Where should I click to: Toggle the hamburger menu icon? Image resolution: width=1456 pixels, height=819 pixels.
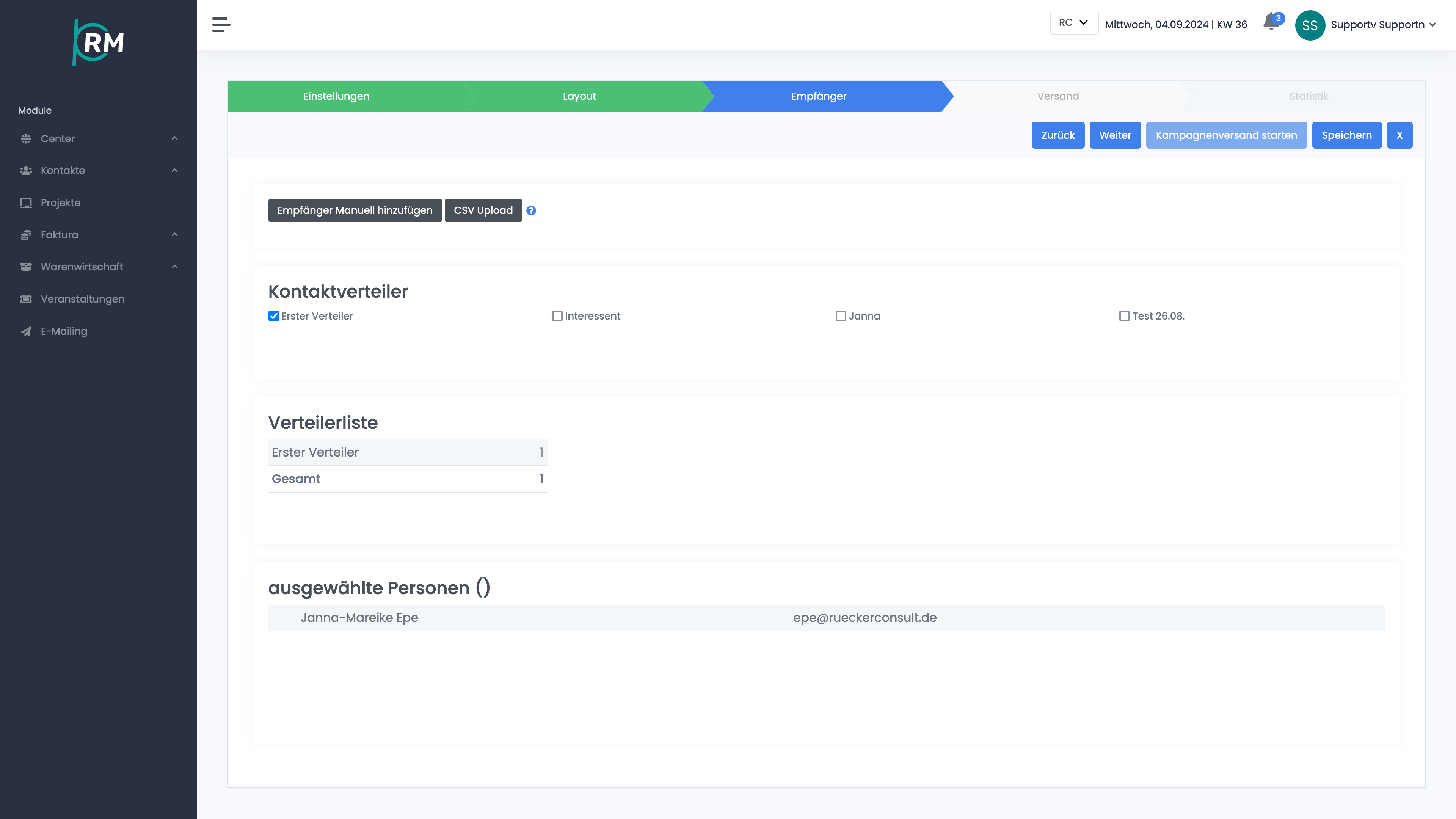pyautogui.click(x=221, y=24)
